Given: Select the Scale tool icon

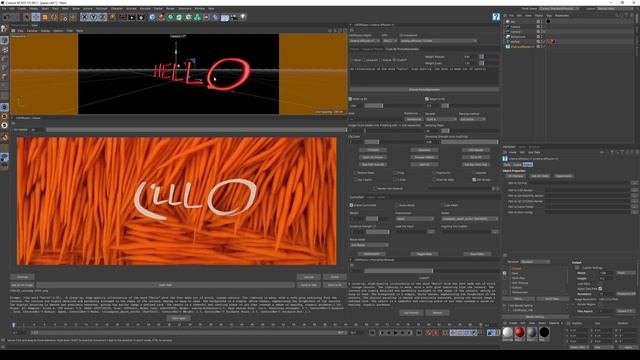Looking at the screenshot, I should (x=45, y=17).
